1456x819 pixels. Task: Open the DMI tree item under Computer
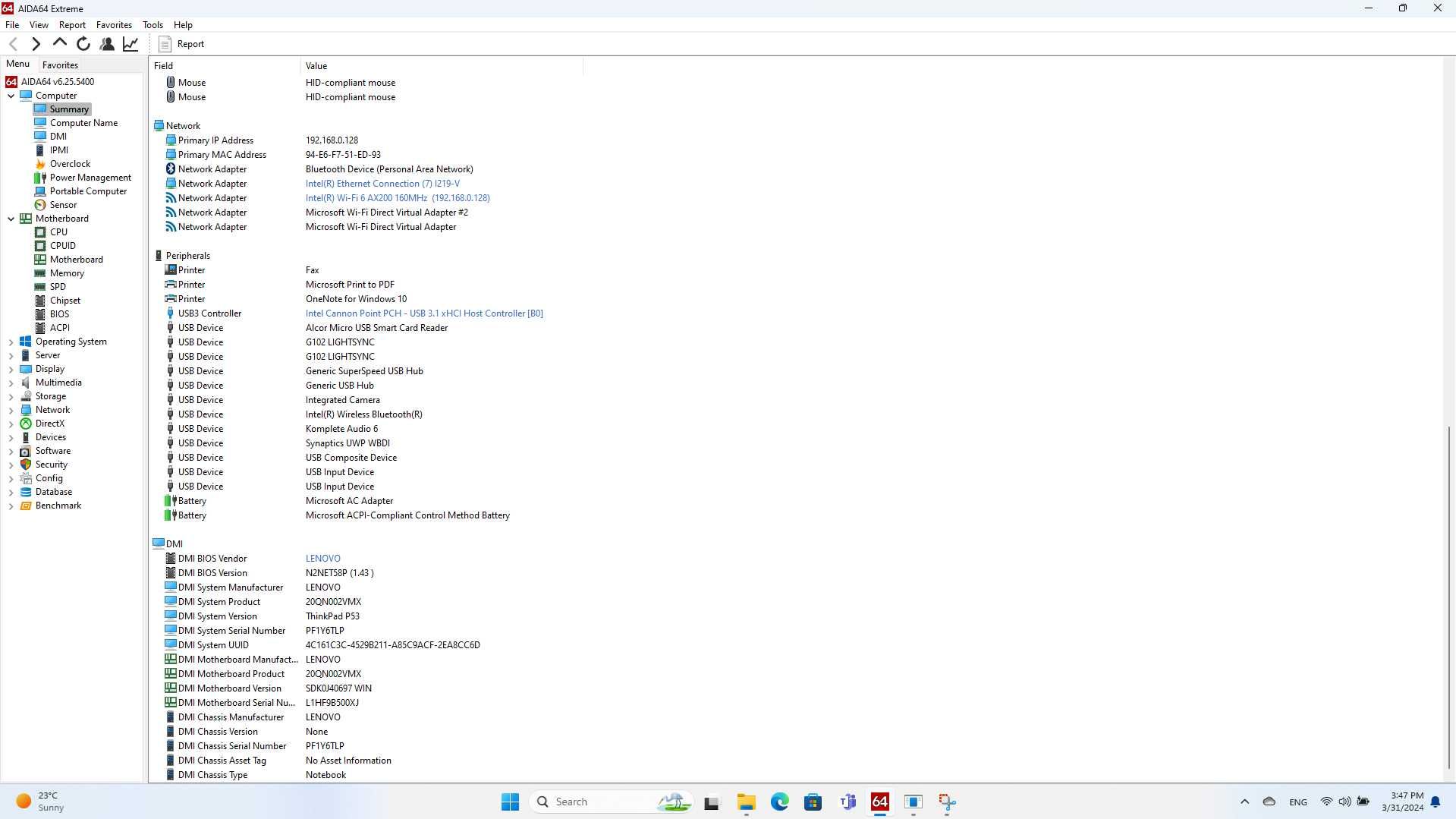click(x=58, y=137)
